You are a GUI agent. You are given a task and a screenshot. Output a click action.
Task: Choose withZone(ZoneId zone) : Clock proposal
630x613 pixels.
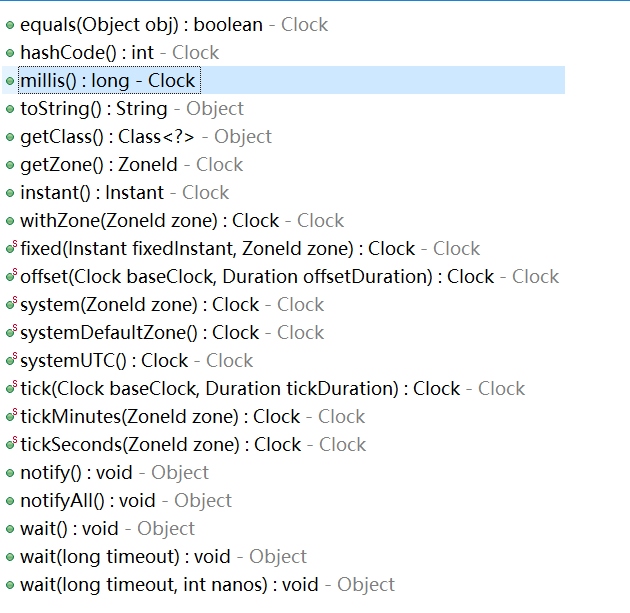(x=182, y=221)
